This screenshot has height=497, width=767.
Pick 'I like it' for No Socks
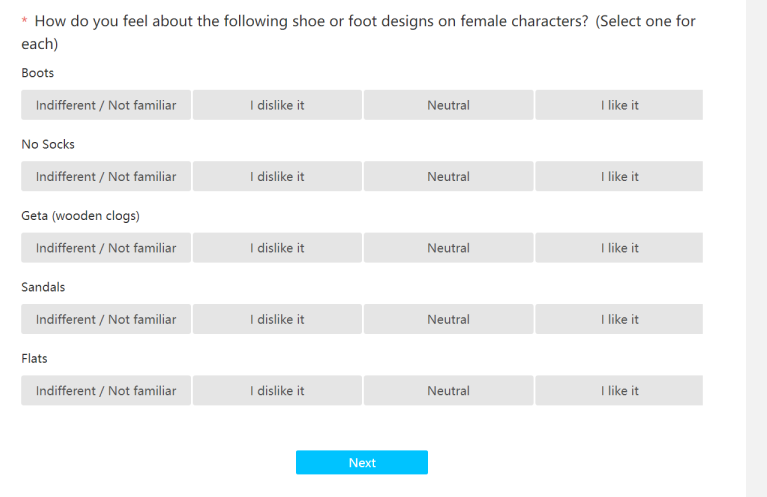[619, 176]
